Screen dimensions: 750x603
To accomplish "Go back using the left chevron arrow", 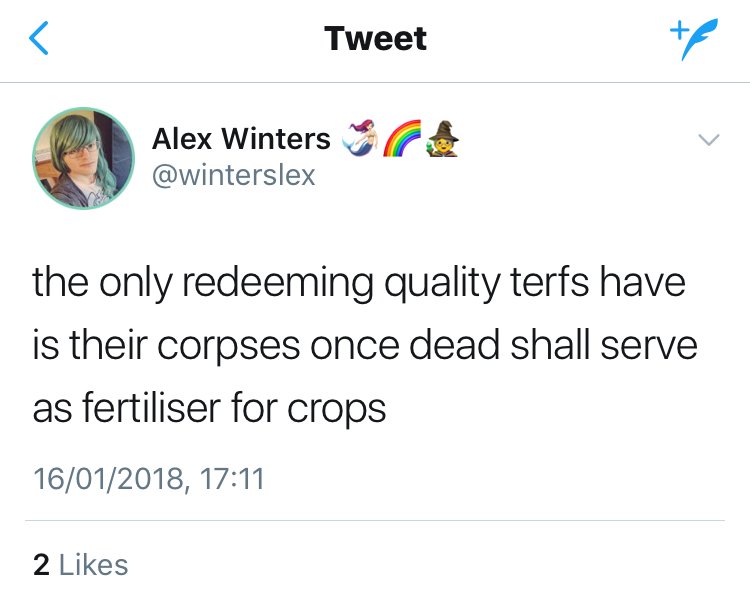I will point(39,39).
